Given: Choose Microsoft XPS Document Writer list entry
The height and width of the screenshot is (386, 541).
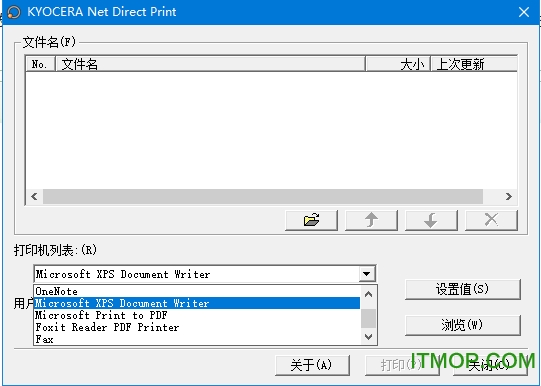Looking at the screenshot, I should [197, 303].
